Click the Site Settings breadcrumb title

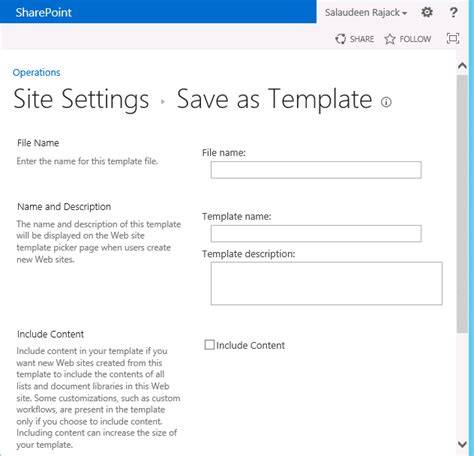coord(81,99)
